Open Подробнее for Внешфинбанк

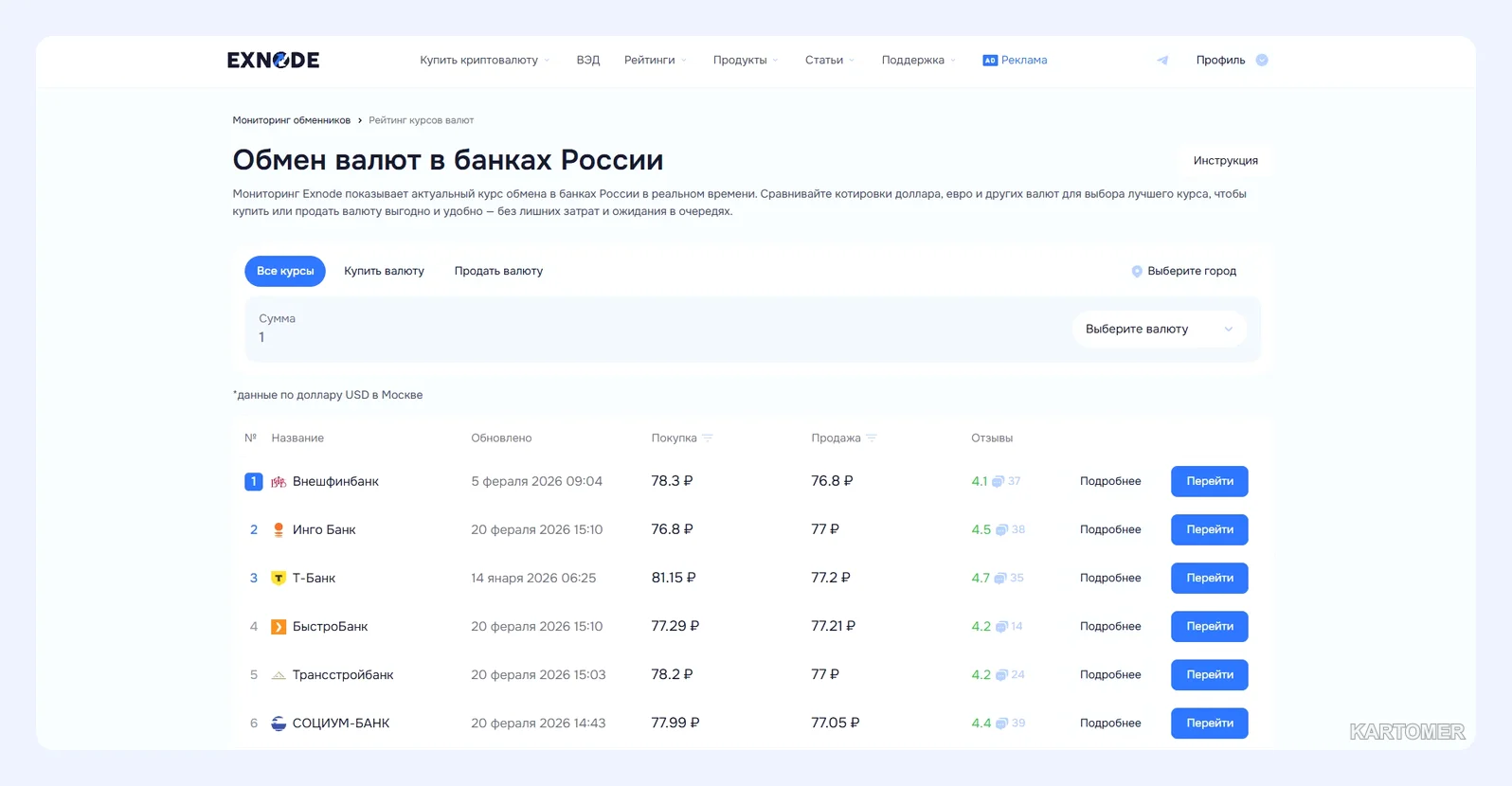click(1110, 481)
